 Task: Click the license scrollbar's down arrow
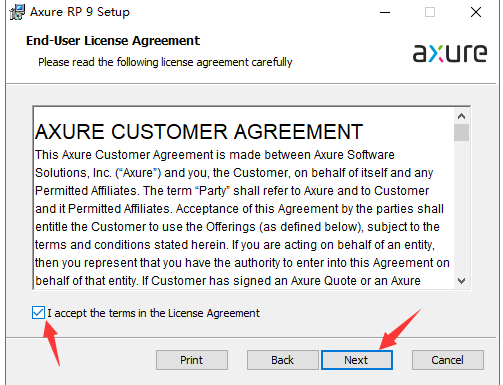click(461, 281)
